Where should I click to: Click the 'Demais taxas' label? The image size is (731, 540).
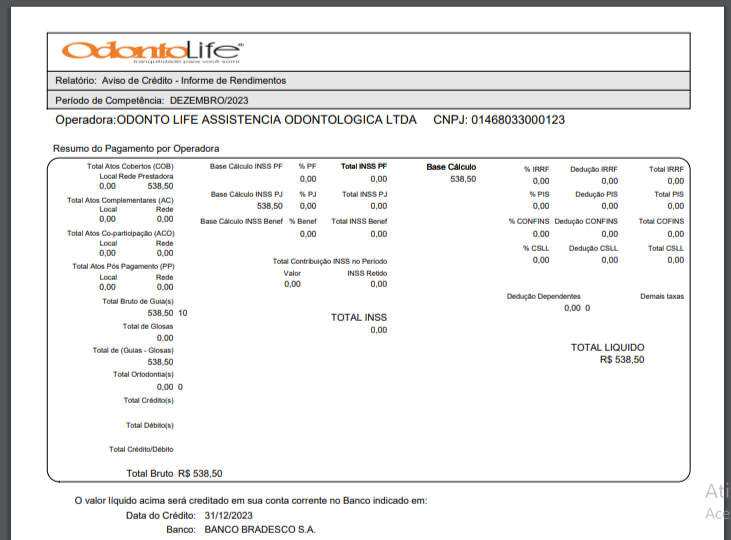pyautogui.click(x=662, y=297)
